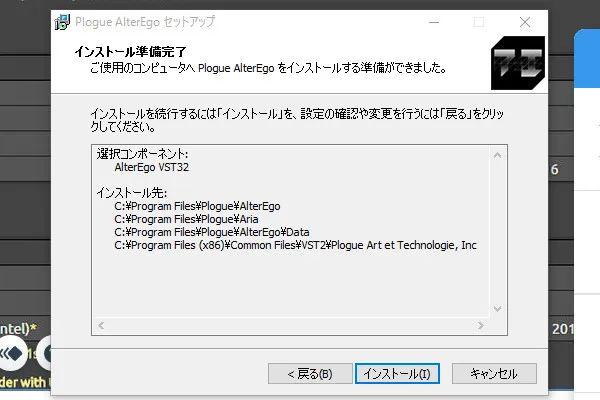Click the summary box scroll left arrow
Image resolution: width=600 pixels, height=400 pixels.
(101, 325)
